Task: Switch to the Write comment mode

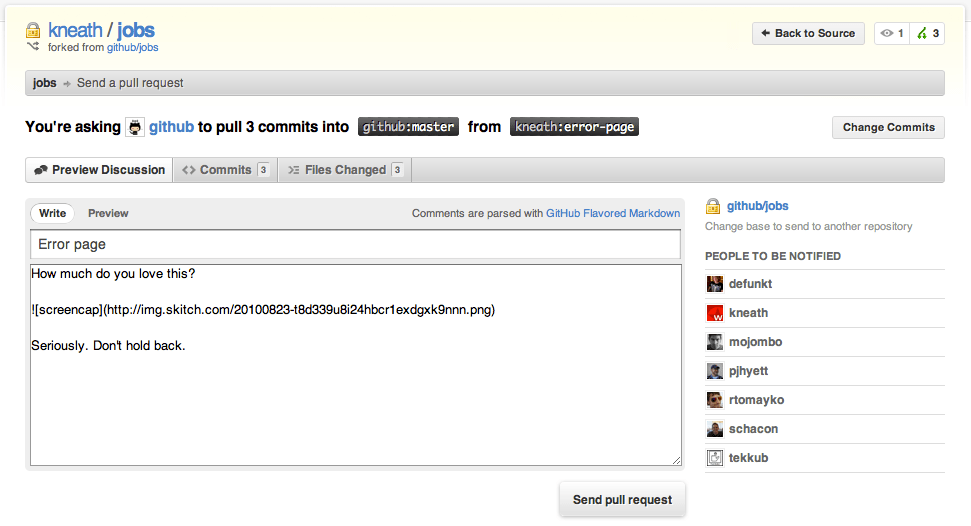Action: (52, 213)
